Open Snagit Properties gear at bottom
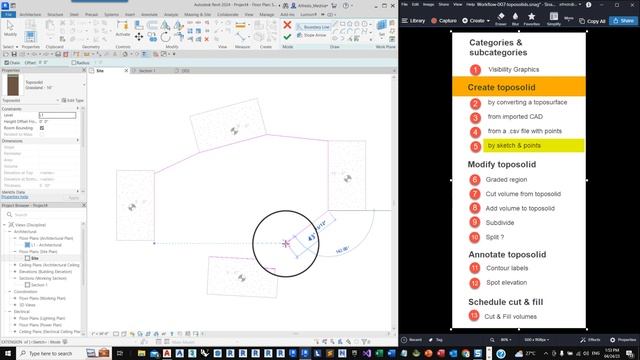The width and height of the screenshot is (640, 360). click(623, 340)
